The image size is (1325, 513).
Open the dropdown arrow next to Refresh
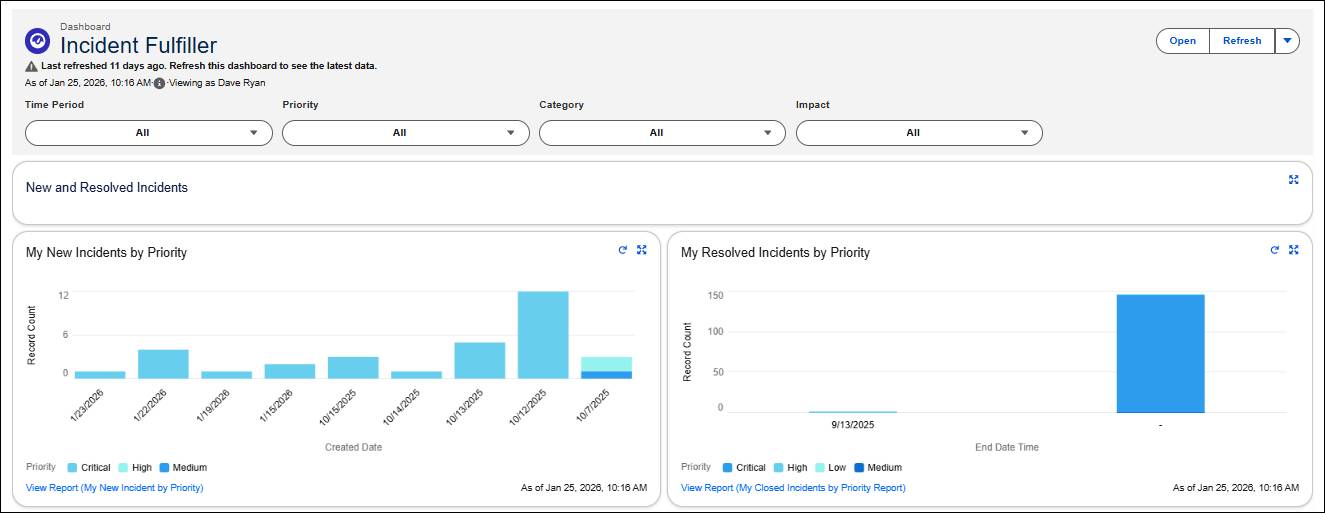[x=1288, y=41]
